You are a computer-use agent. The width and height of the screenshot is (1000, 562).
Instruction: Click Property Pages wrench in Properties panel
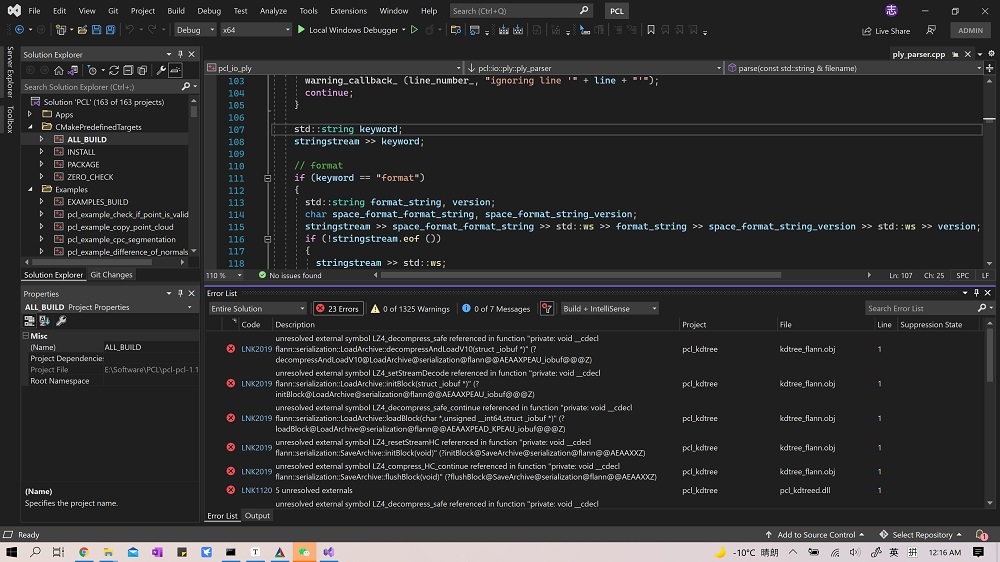click(x=61, y=321)
